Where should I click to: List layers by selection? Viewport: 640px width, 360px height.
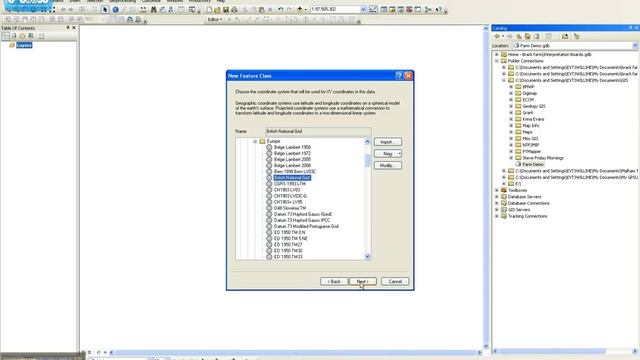click(31, 36)
